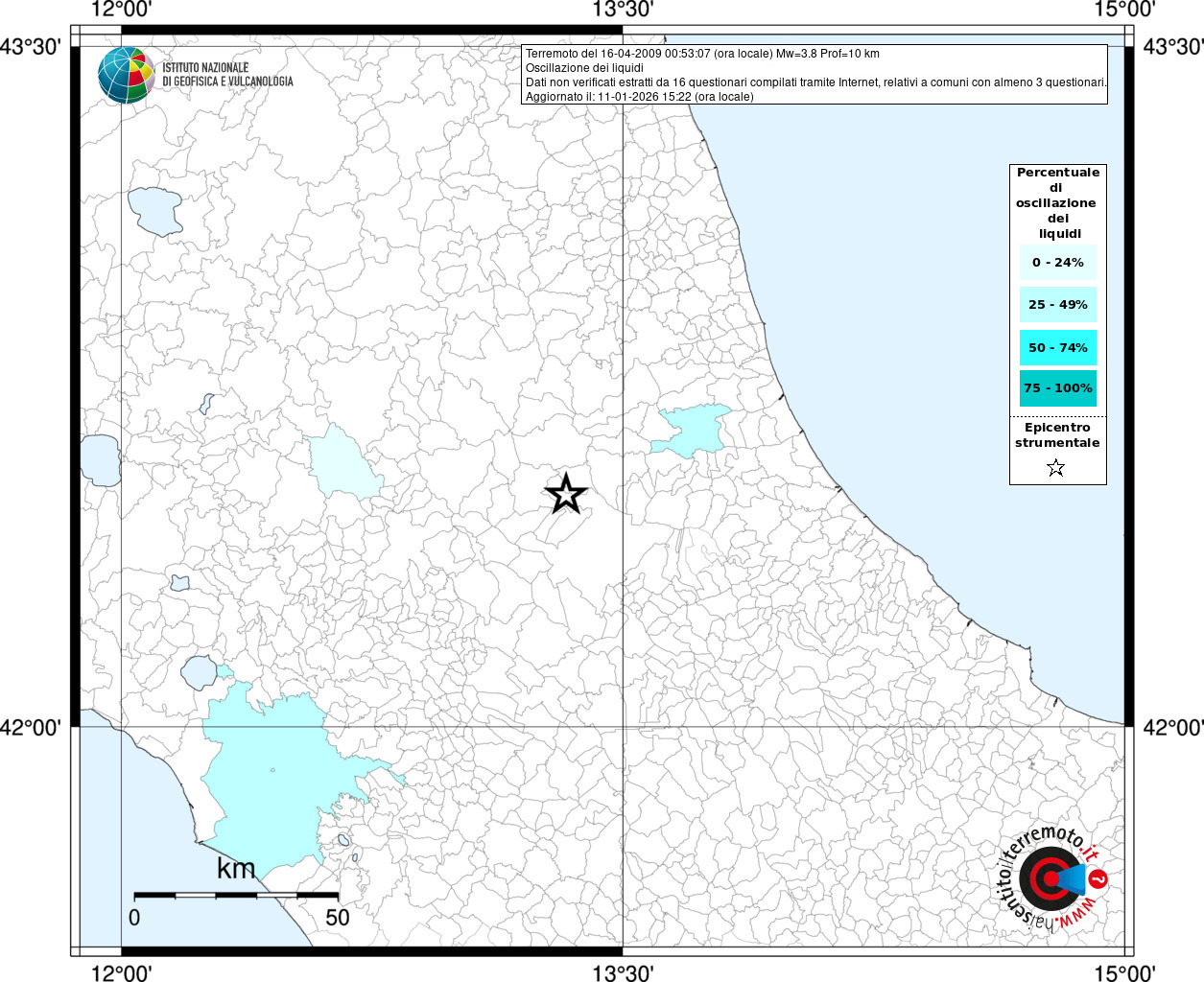
Task: Click the bottom 13°30' longitude label
Action: (623, 972)
